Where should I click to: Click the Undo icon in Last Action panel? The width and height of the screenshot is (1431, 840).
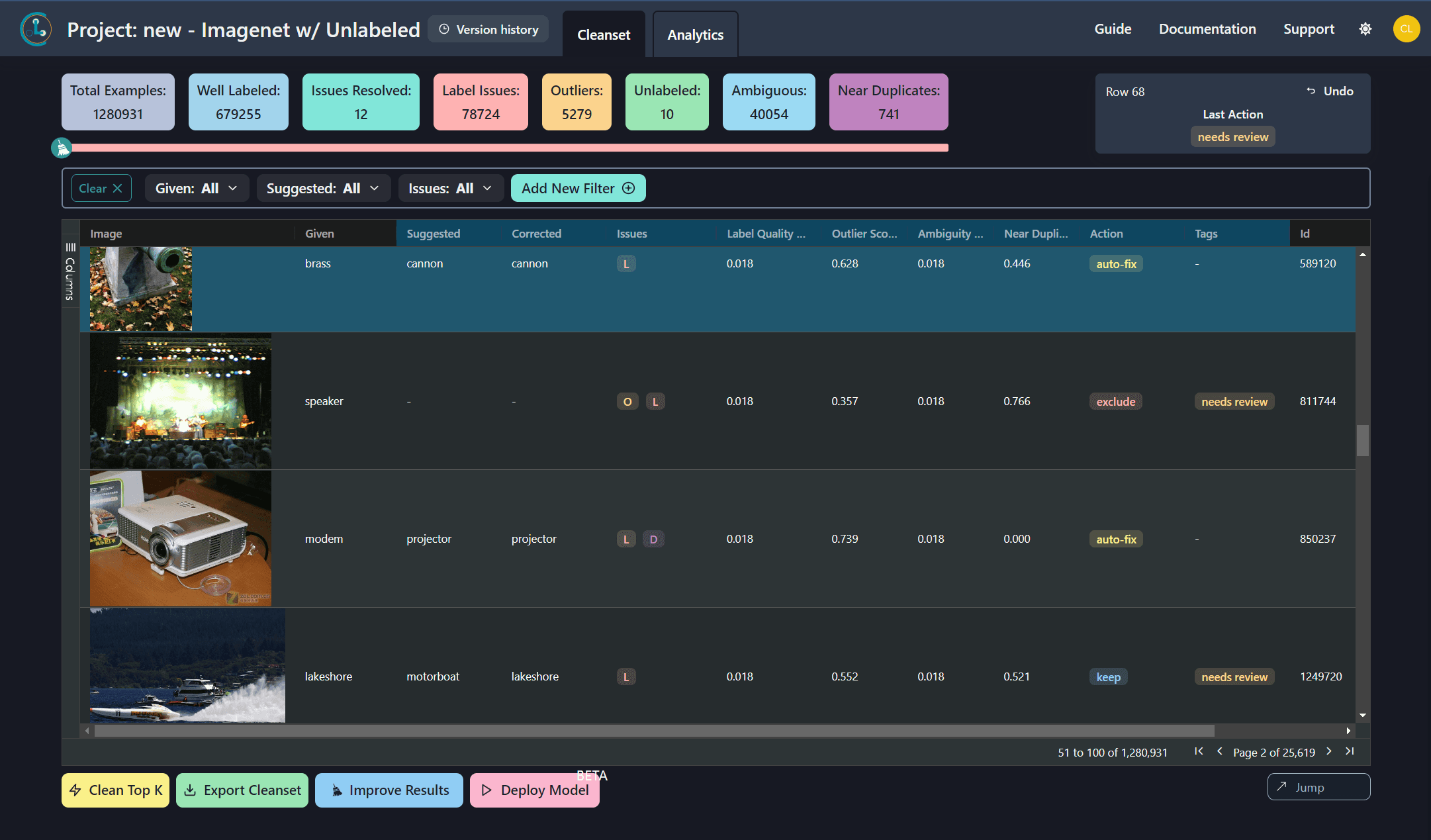(1311, 91)
